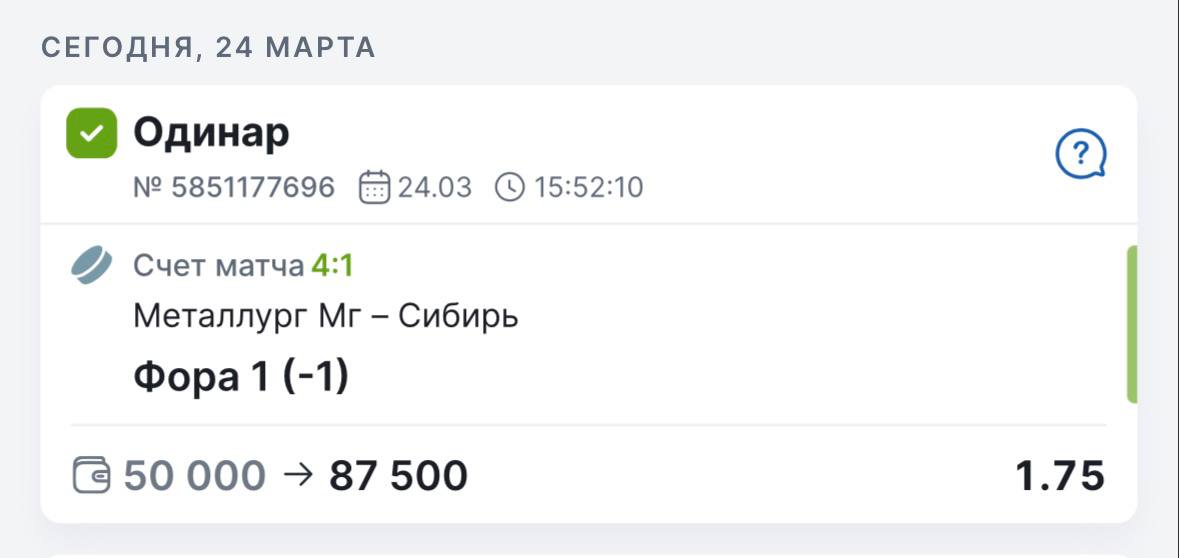Click the 1.75 odds value
The width and height of the screenshot is (1179, 558).
[1060, 476]
